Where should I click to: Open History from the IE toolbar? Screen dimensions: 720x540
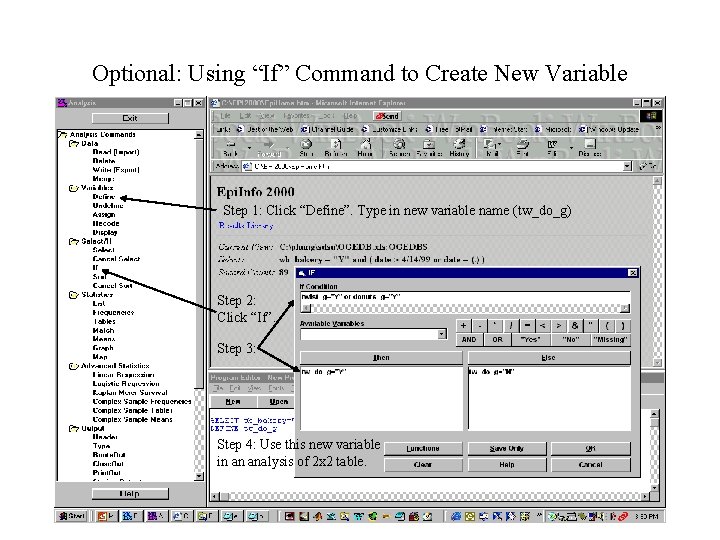459,148
